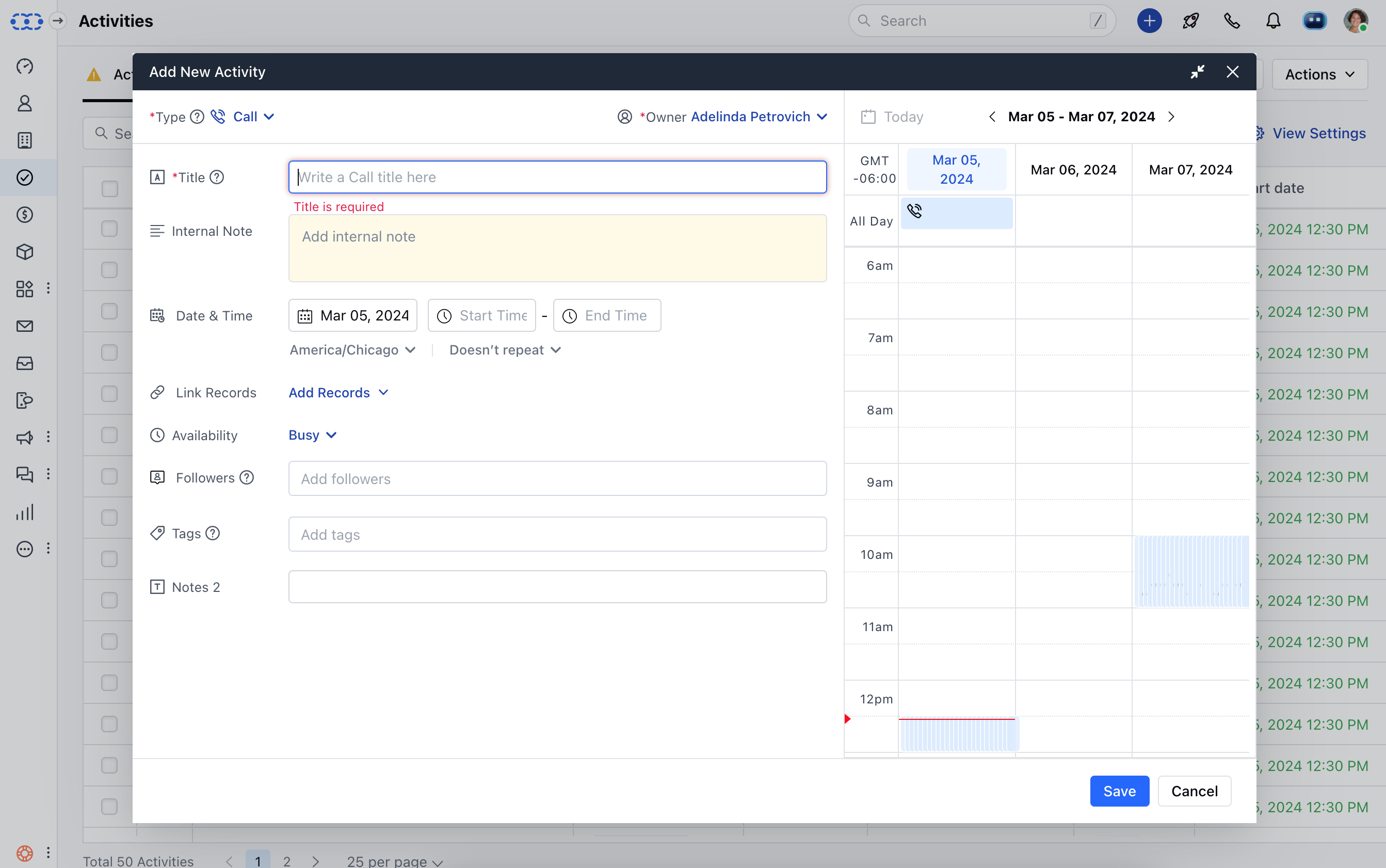Viewport: 1386px width, 868px height.
Task: Open the Campaigns megaphone icon in sidebar
Action: (24, 438)
